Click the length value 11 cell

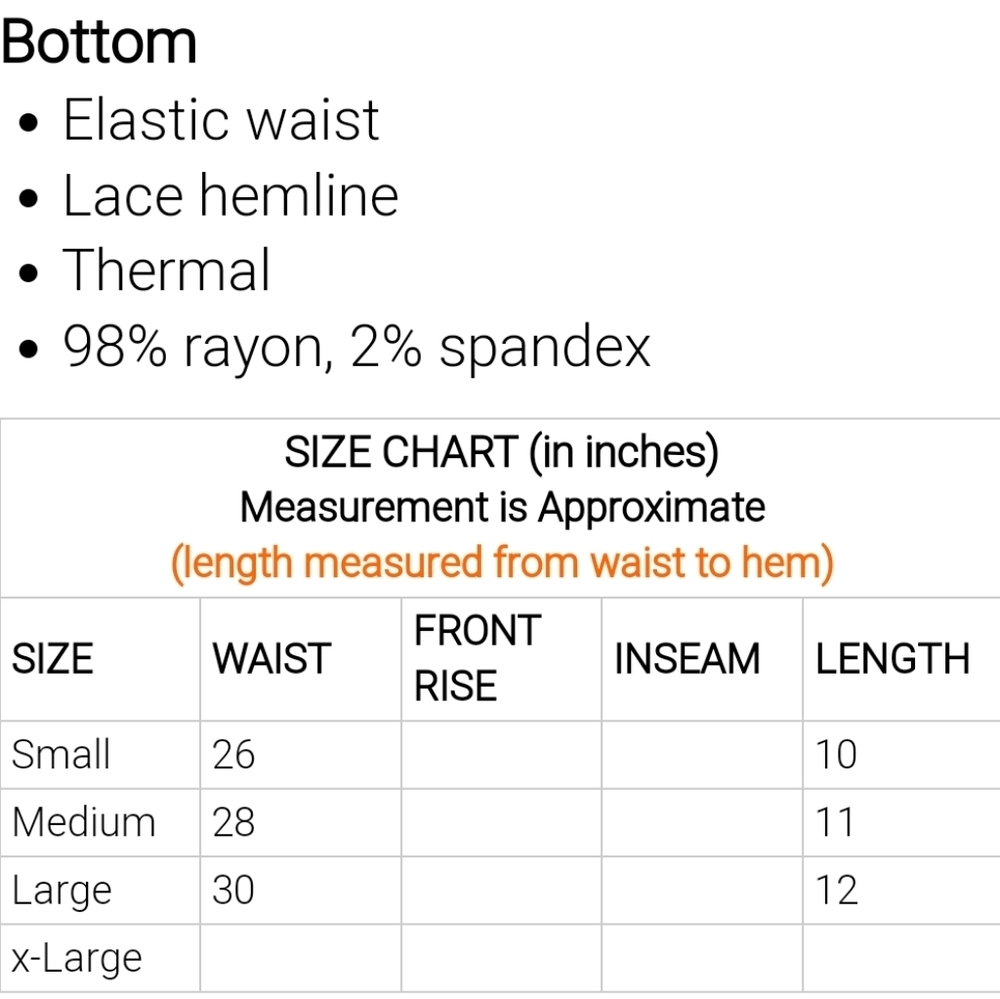tap(836, 822)
